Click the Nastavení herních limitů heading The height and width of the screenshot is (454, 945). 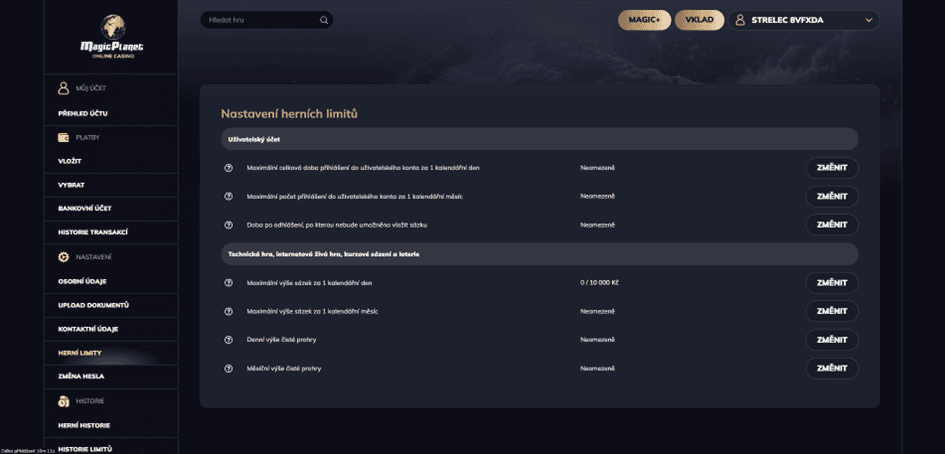(x=289, y=113)
